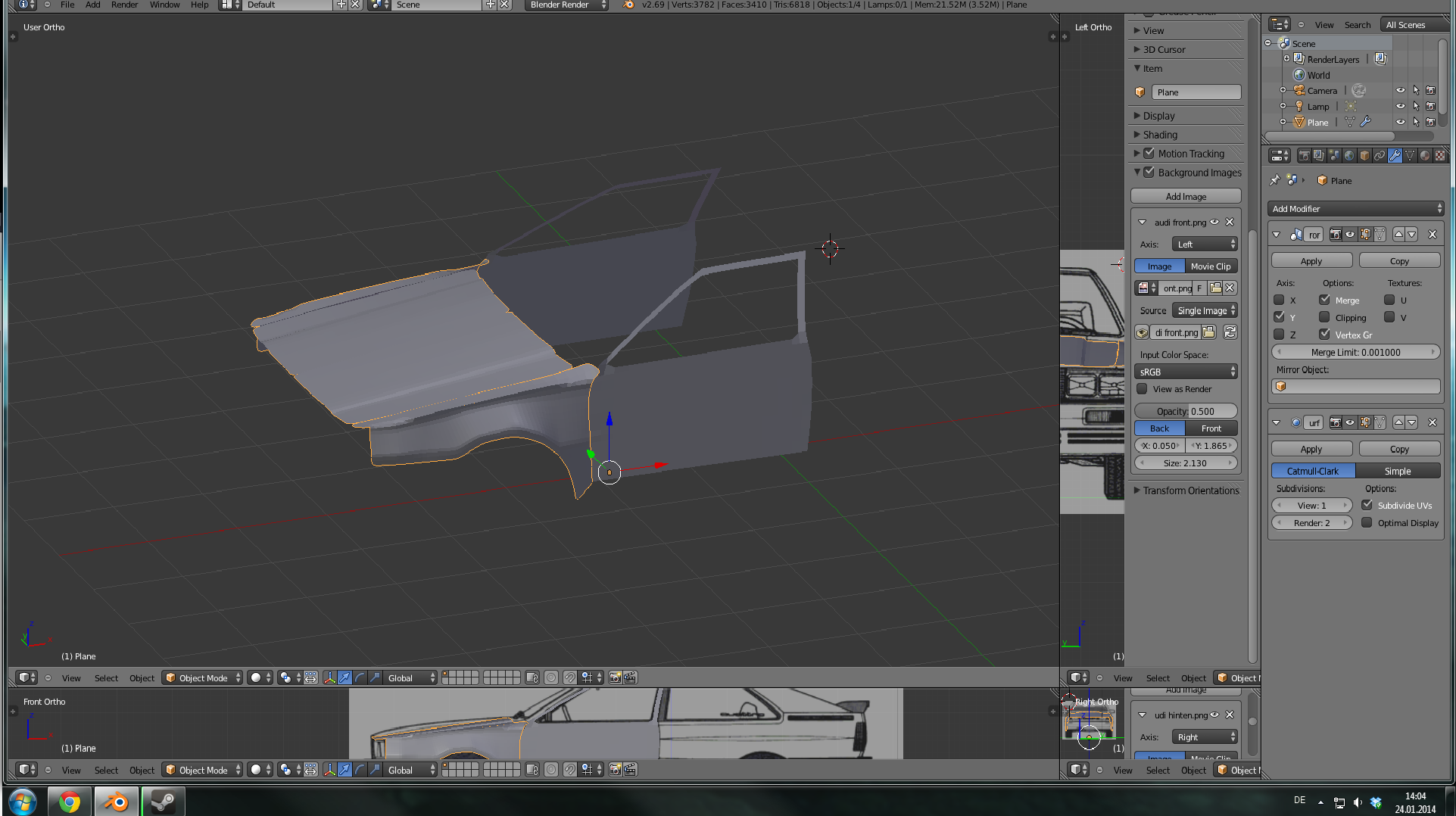The image size is (1456, 816).
Task: Open Render properties tab (camera icon)
Action: point(1304,156)
